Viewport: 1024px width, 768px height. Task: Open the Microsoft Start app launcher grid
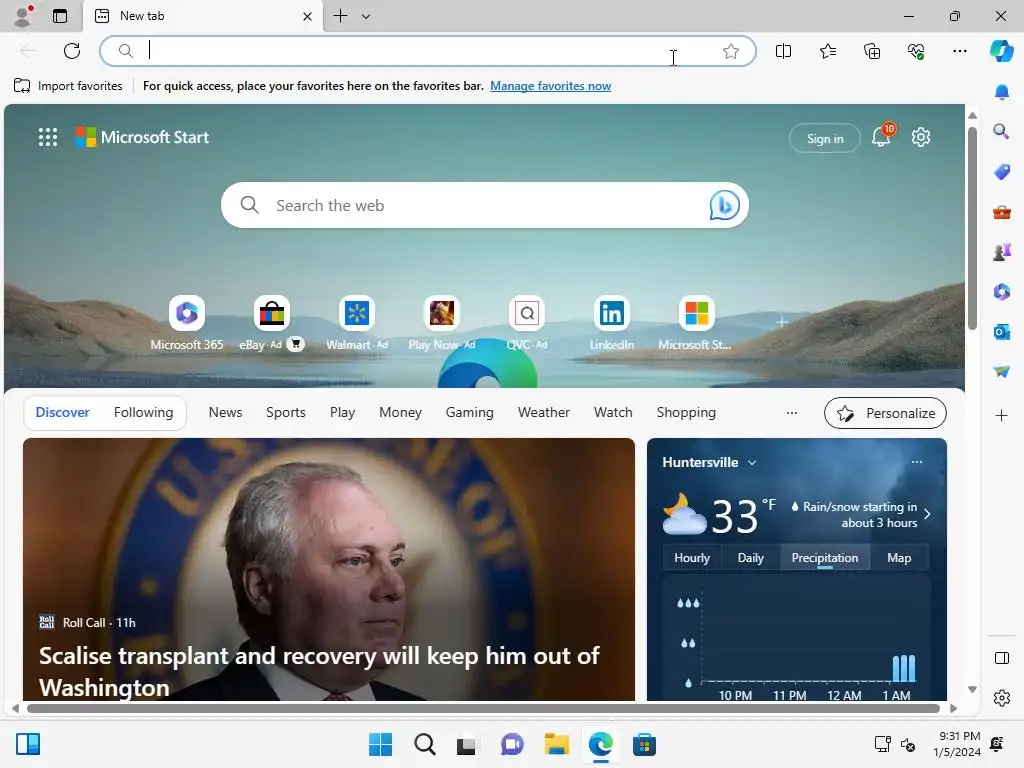48,137
